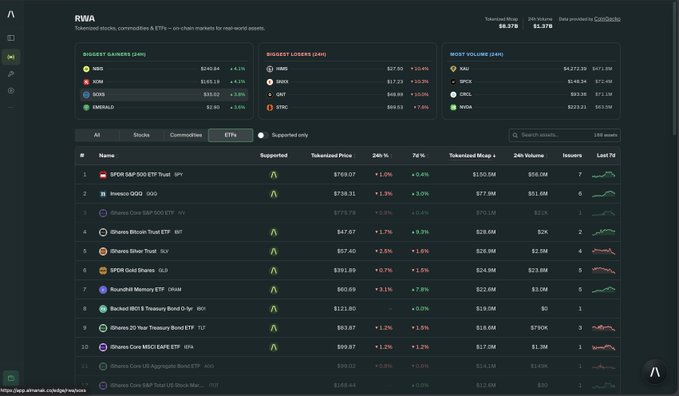
Task: Click the Last 7d column header
Action: 606,156
